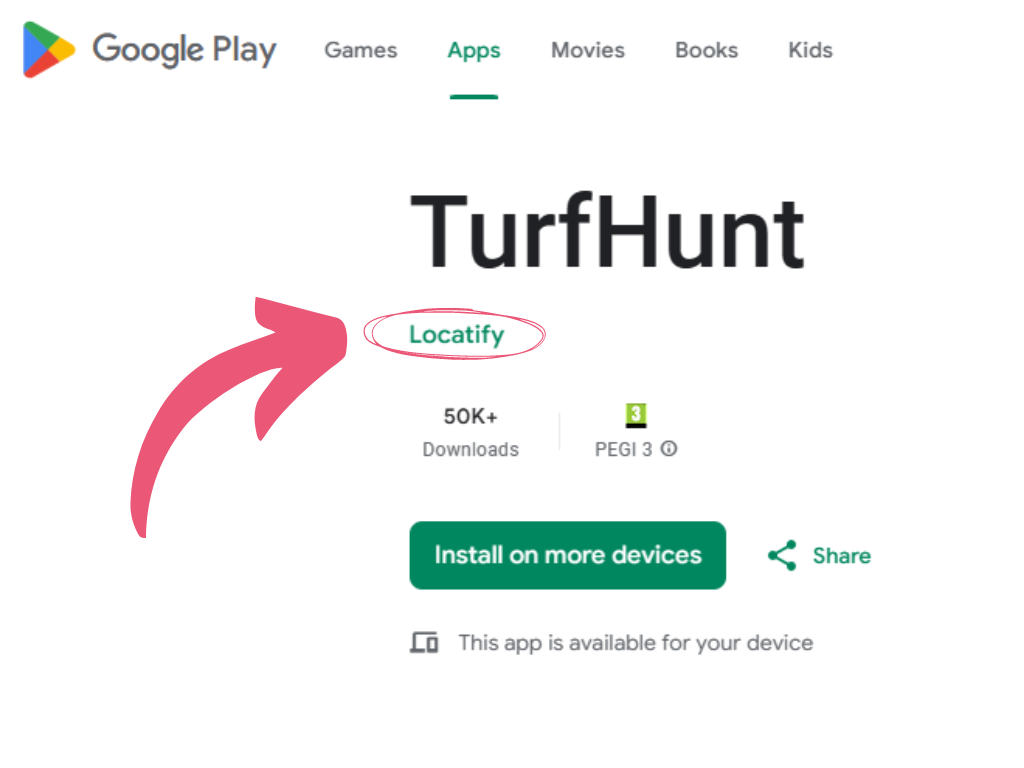The height and width of the screenshot is (768, 1024).
Task: Click the Share label
Action: coord(841,555)
